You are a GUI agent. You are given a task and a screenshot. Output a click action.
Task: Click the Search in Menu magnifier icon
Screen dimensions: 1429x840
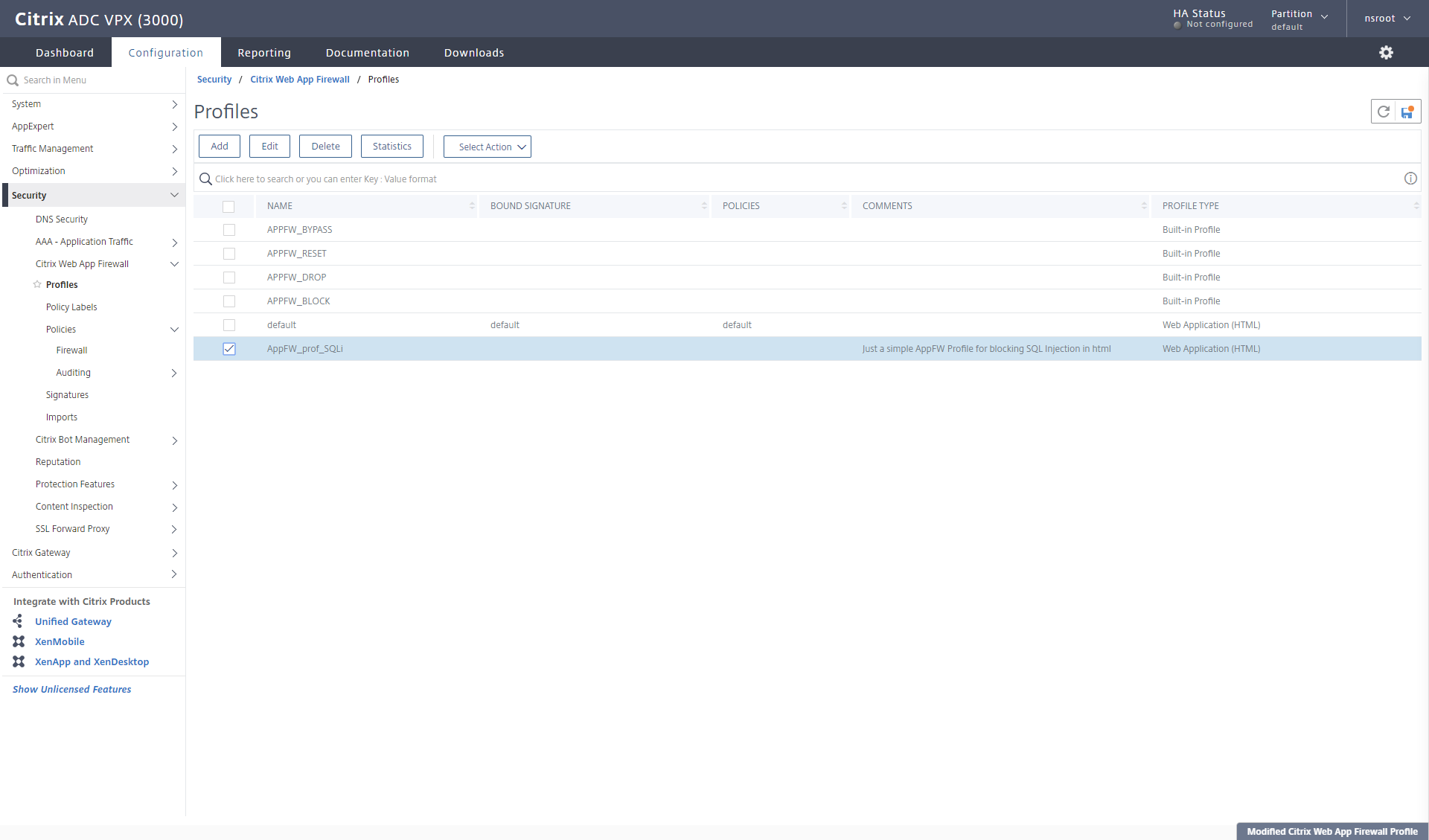click(13, 80)
